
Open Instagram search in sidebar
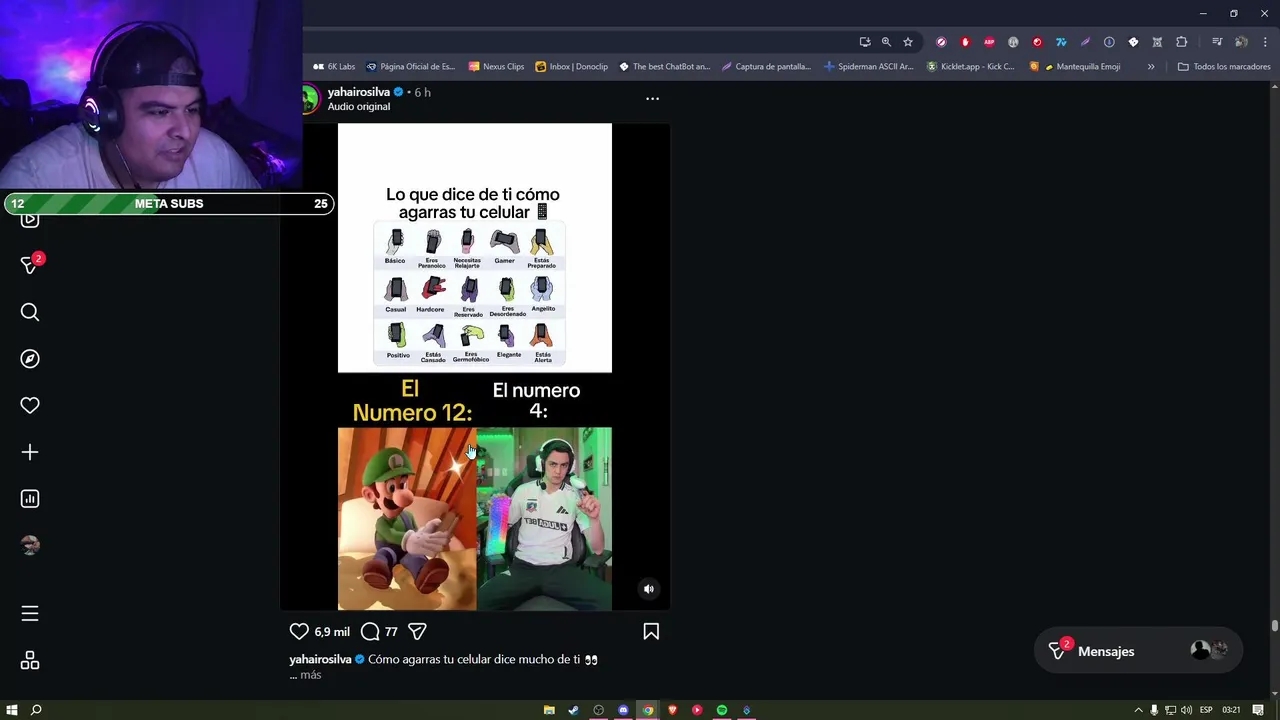[30, 312]
